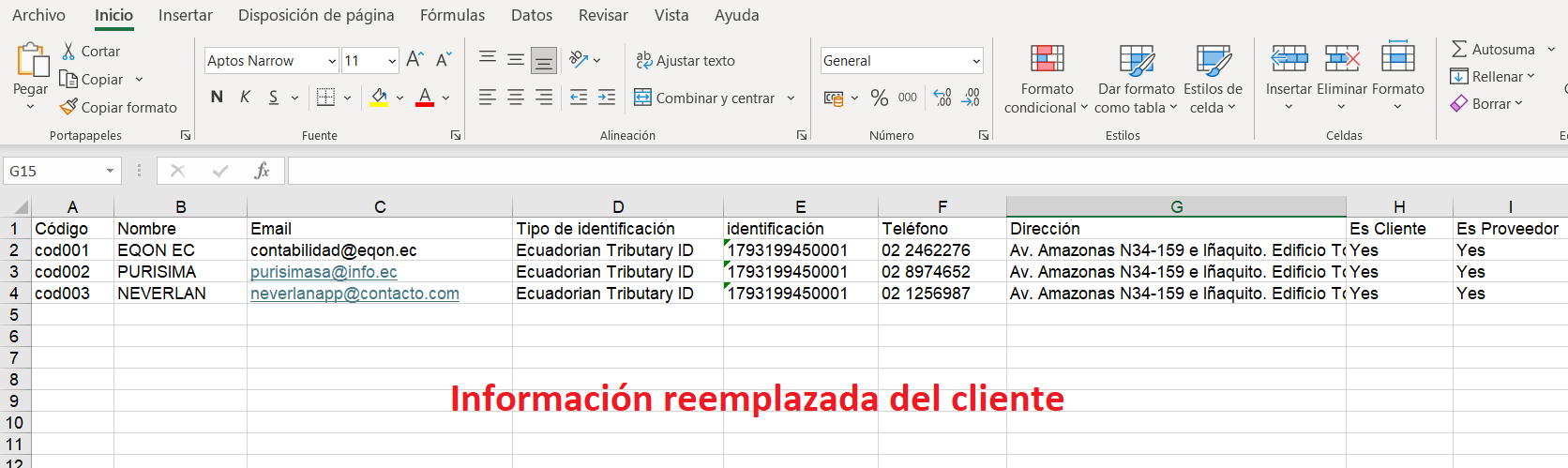Open Fuente dialog launcher

tap(456, 136)
